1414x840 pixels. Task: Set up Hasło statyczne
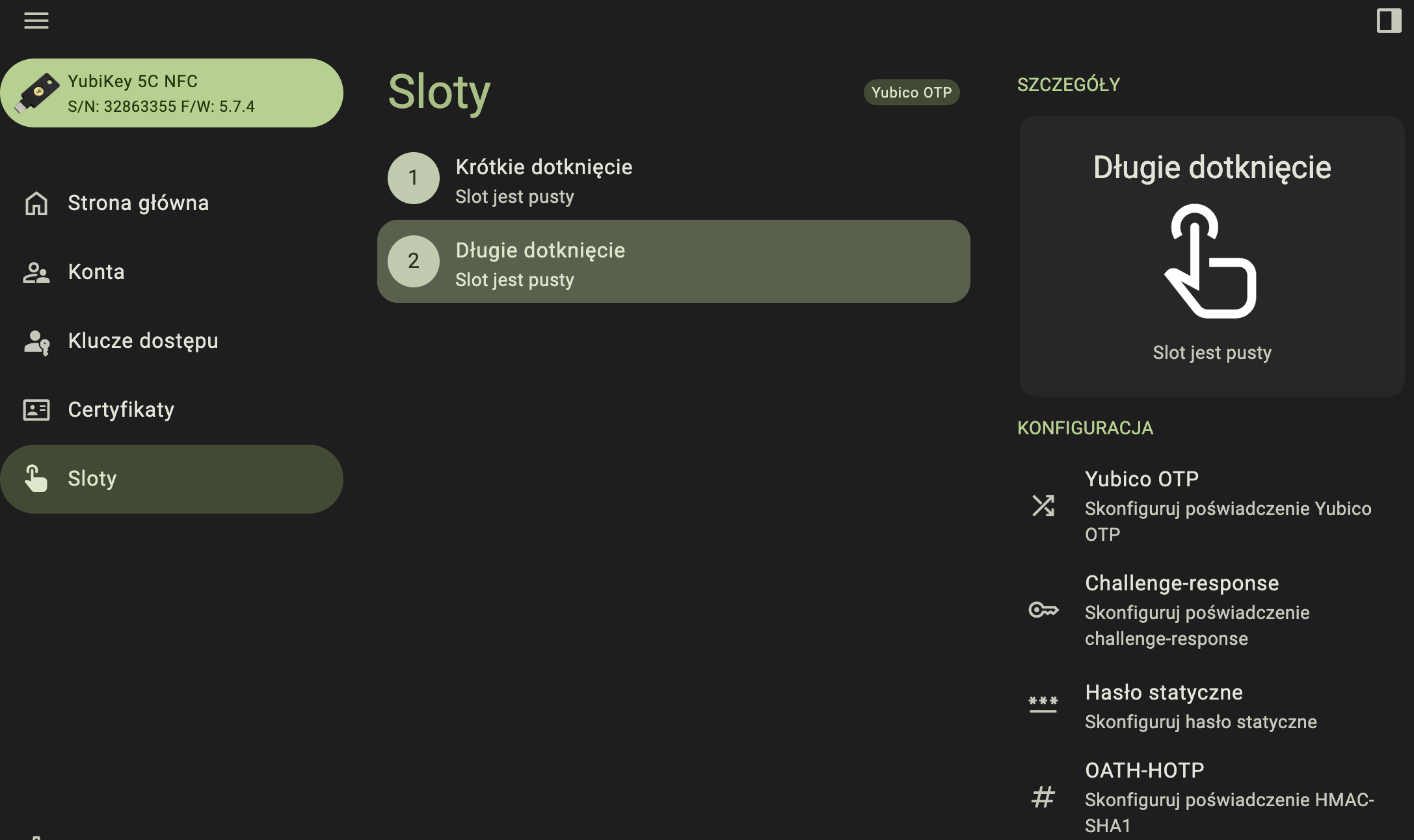(1211, 706)
